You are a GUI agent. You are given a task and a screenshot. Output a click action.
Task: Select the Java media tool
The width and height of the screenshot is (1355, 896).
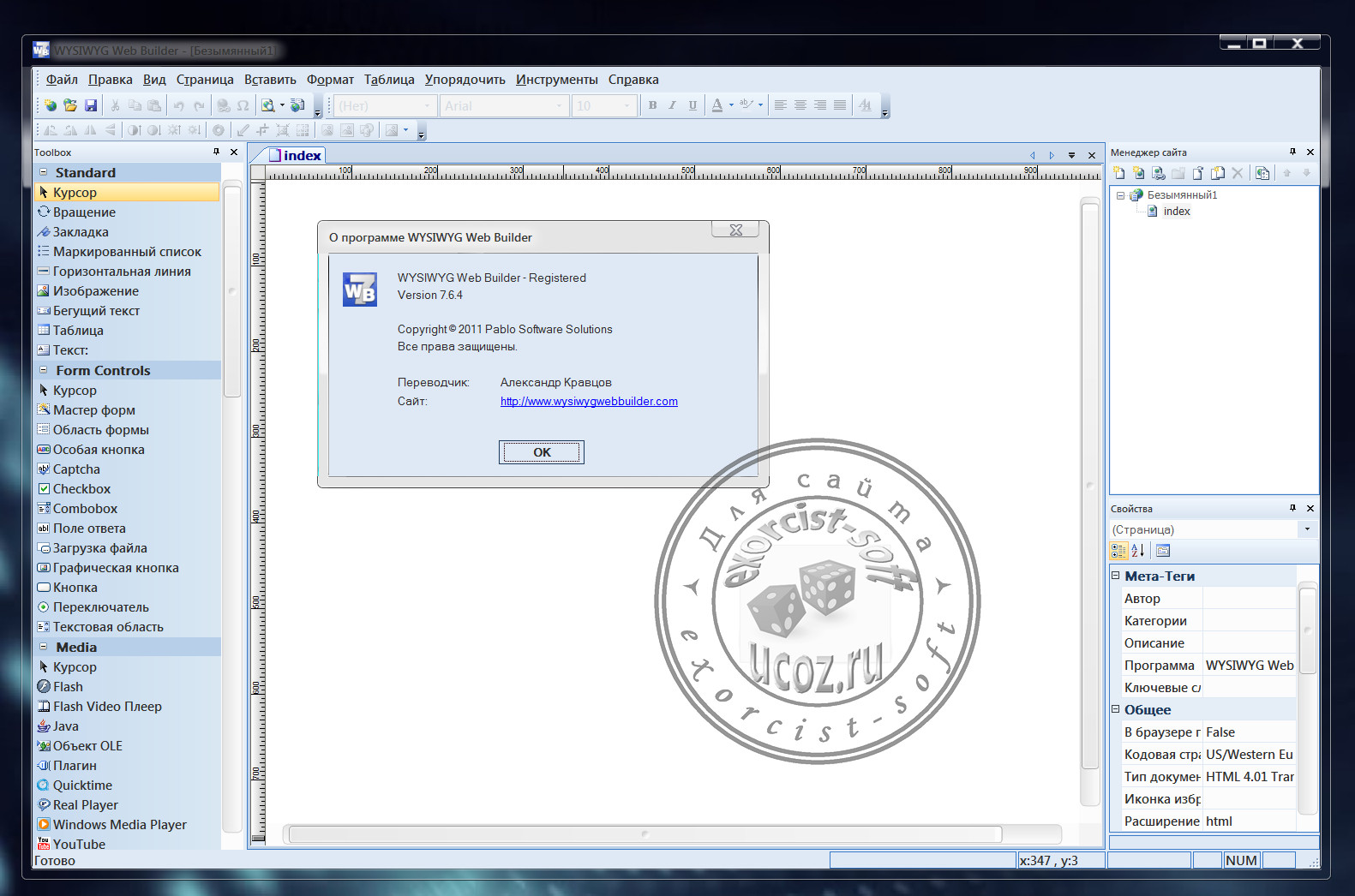[65, 726]
